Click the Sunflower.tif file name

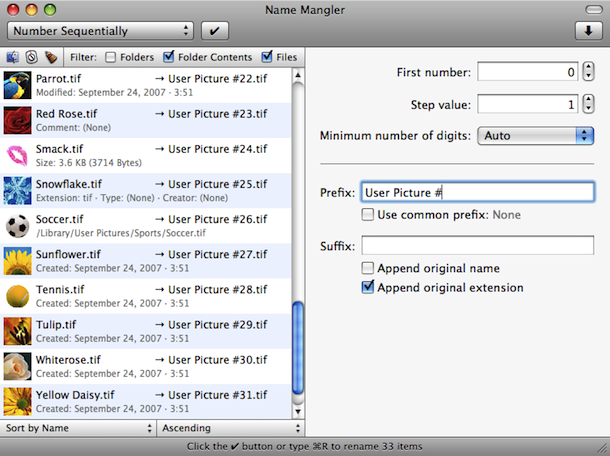click(68, 254)
